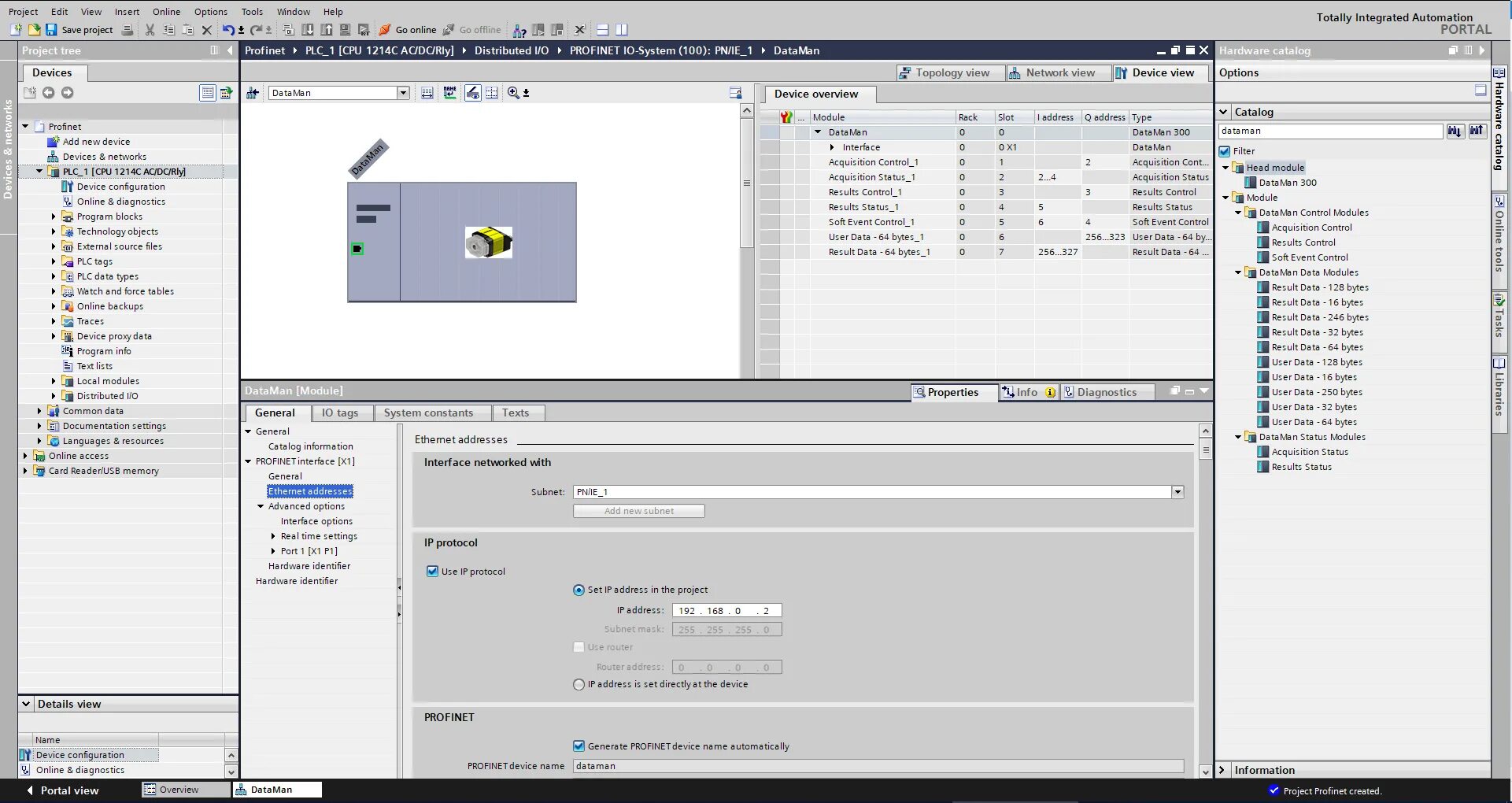Uncheck Use IP protocol checkbox
Screen dimensions: 1512x803
point(432,572)
